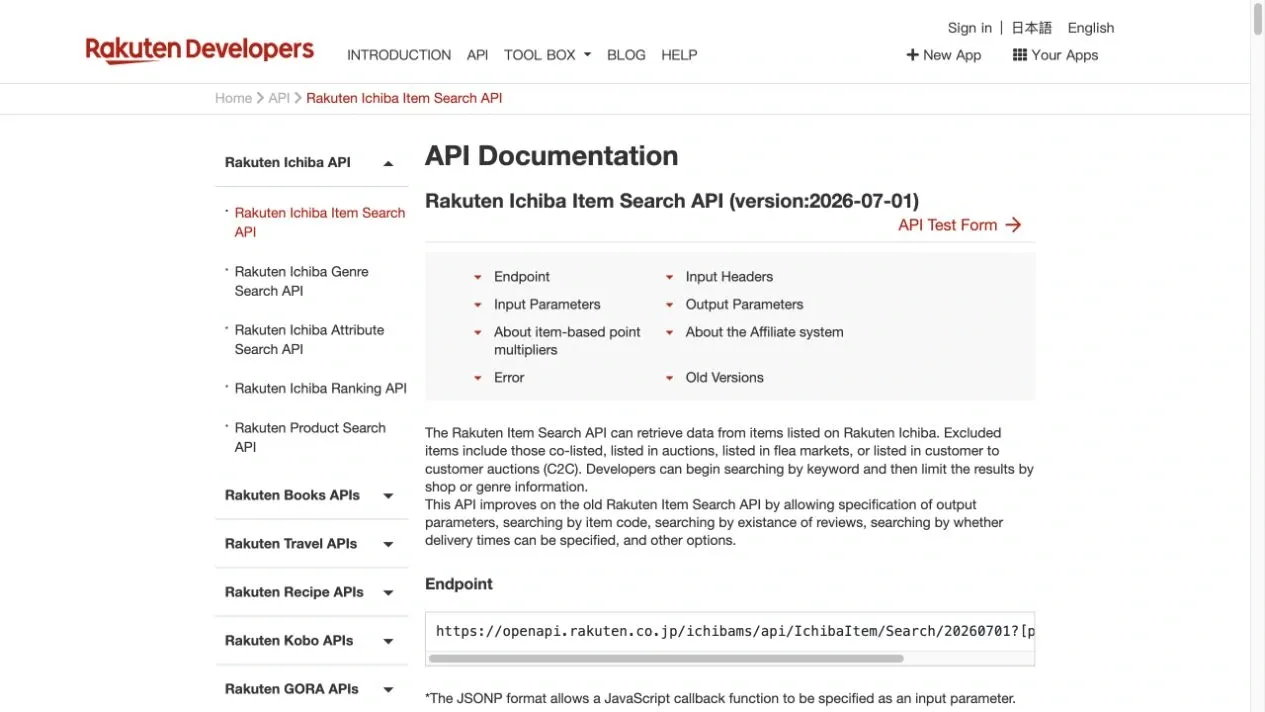Jump to About the Affiliate system

[764, 332]
